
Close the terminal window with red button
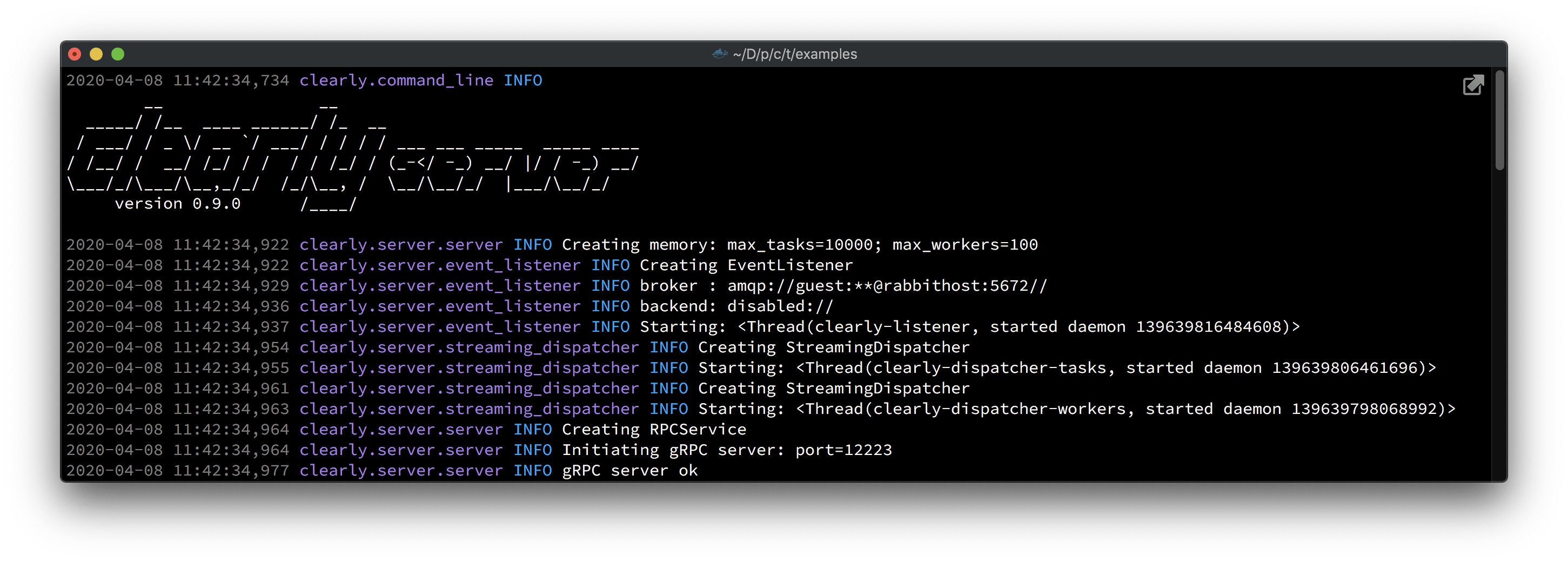coord(75,54)
